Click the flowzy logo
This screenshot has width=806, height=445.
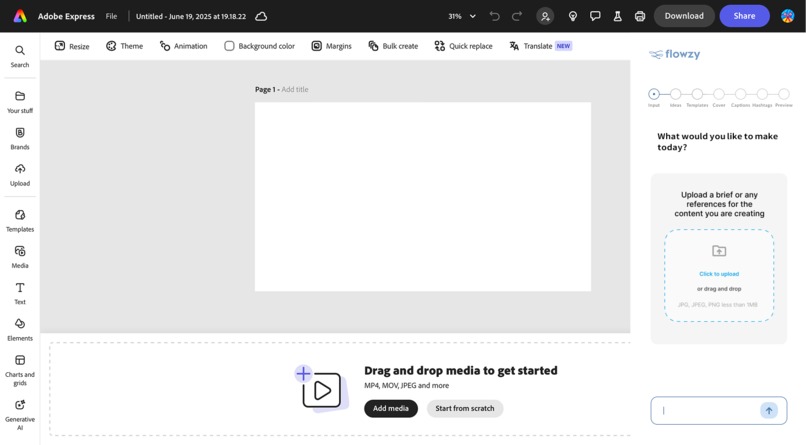click(x=674, y=54)
